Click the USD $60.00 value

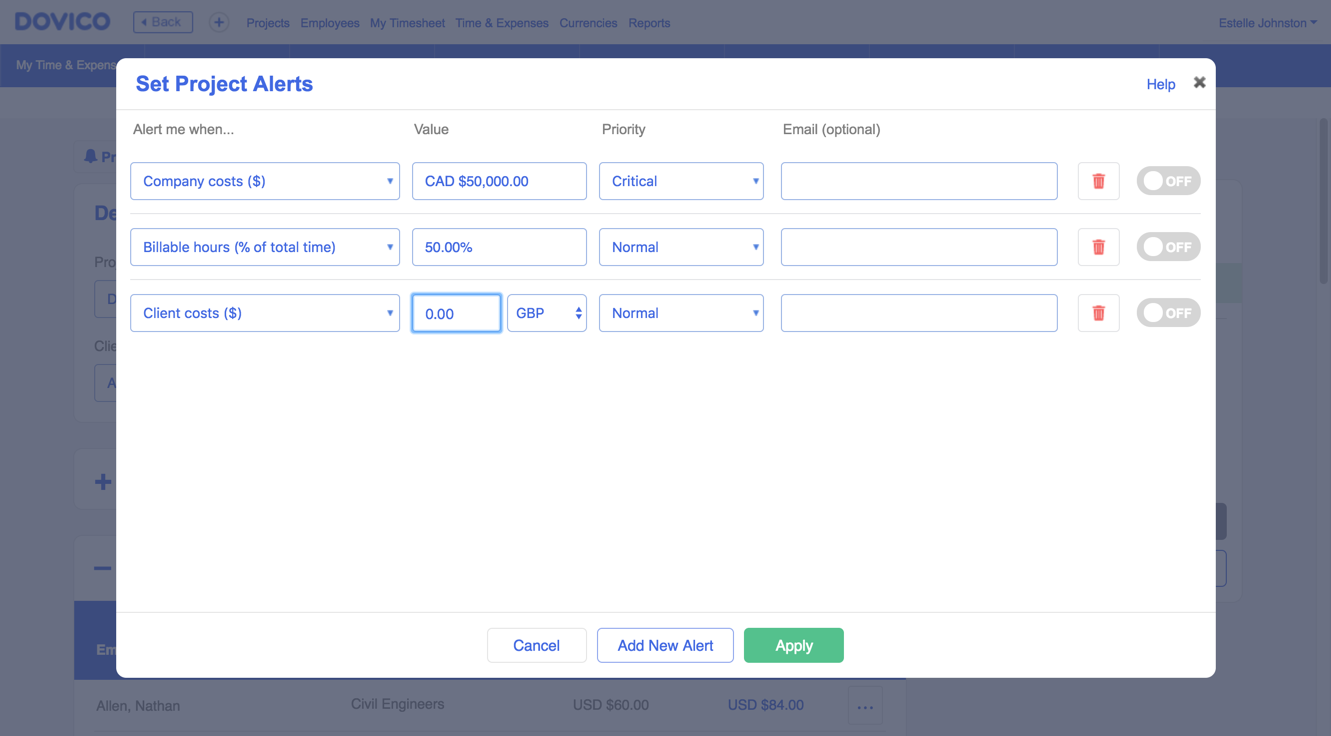coord(611,705)
